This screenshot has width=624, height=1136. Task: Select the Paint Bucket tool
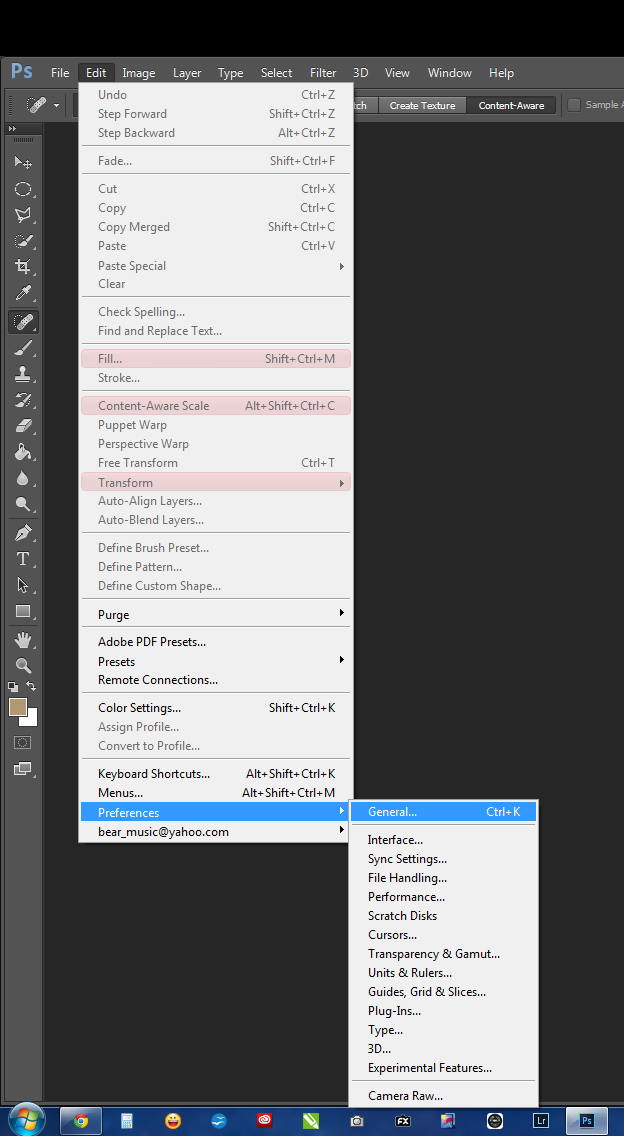(23, 452)
